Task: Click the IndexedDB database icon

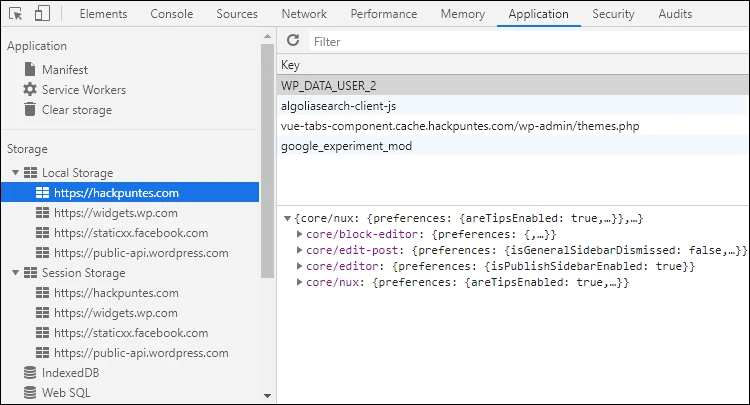Action: tap(30, 372)
